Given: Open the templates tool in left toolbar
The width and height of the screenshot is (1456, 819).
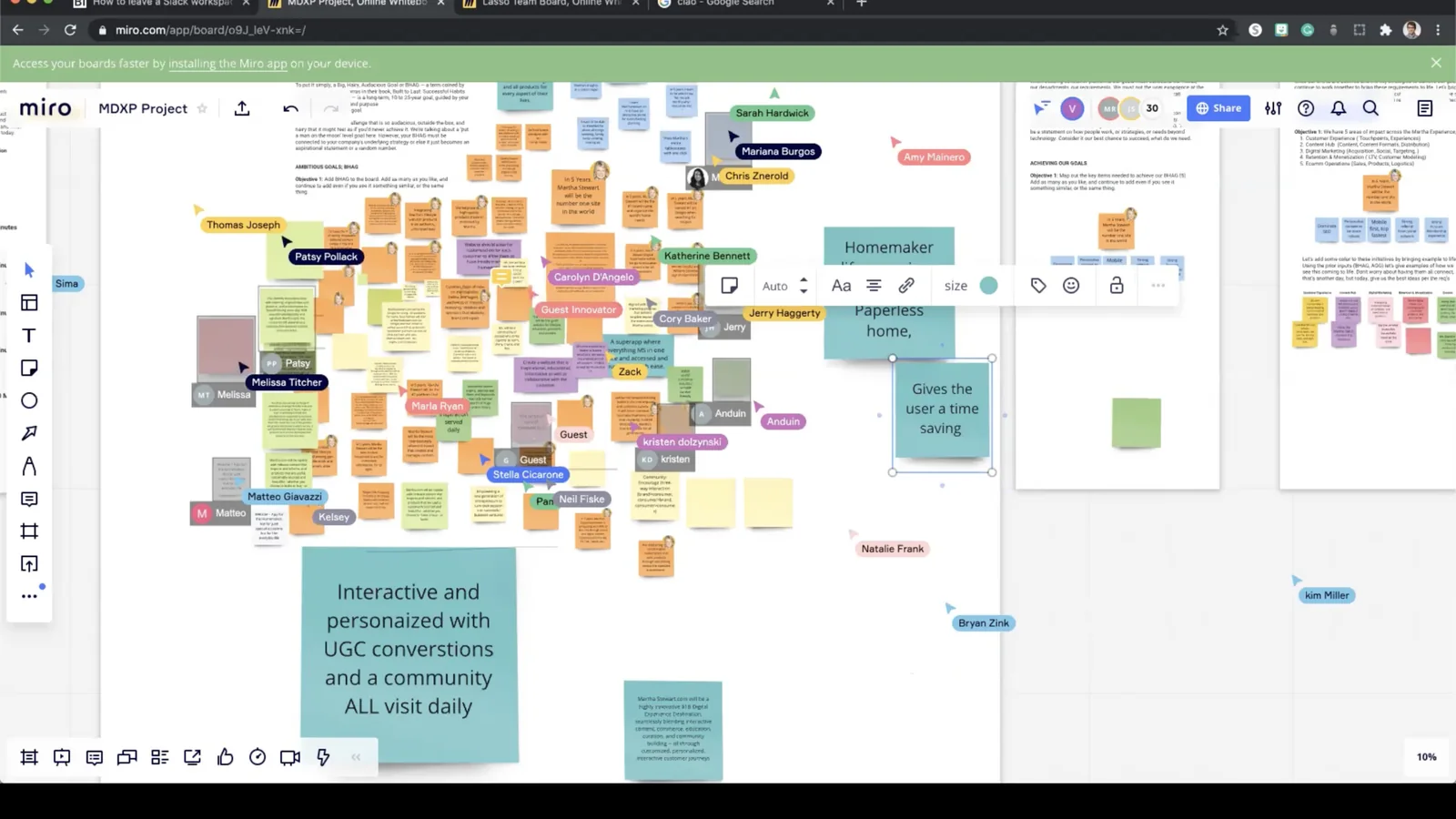Looking at the screenshot, I should click(x=29, y=303).
